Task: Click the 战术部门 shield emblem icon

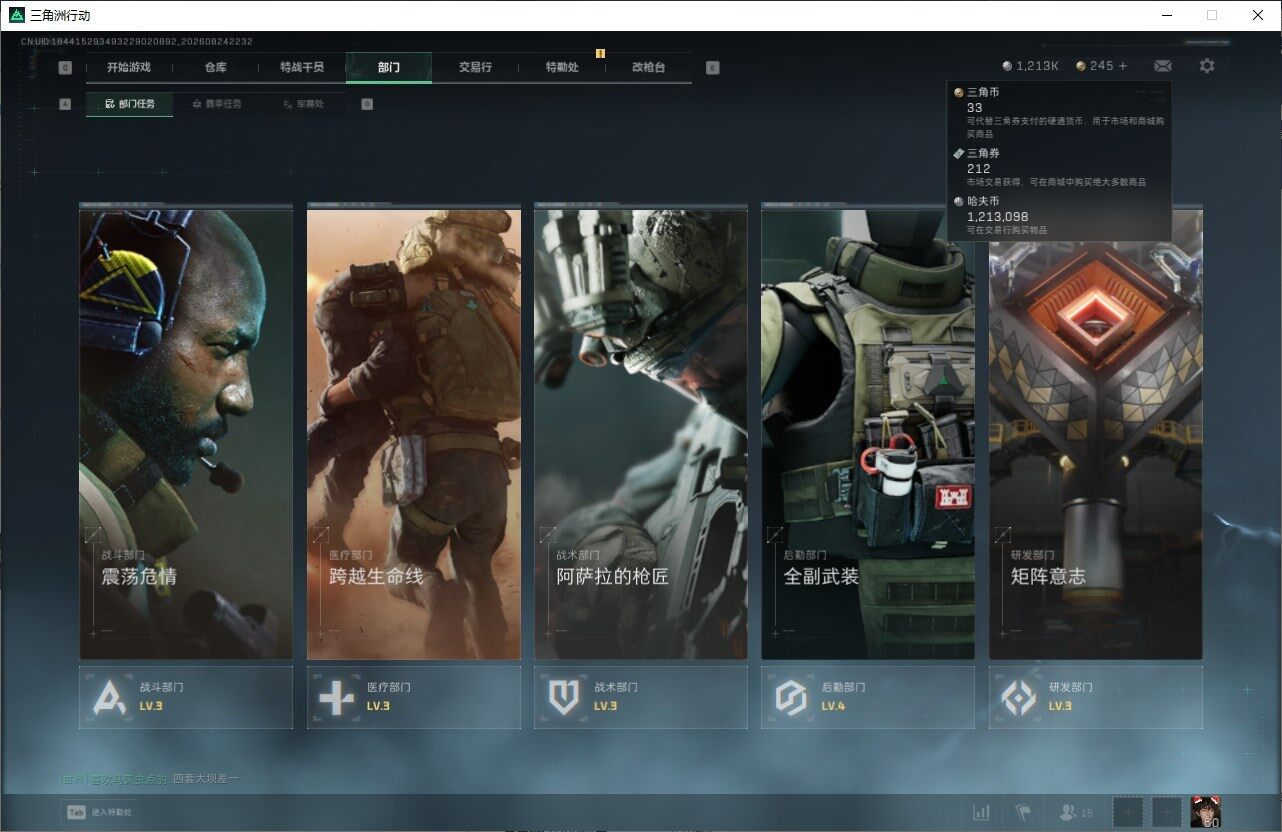Action: coord(564,697)
